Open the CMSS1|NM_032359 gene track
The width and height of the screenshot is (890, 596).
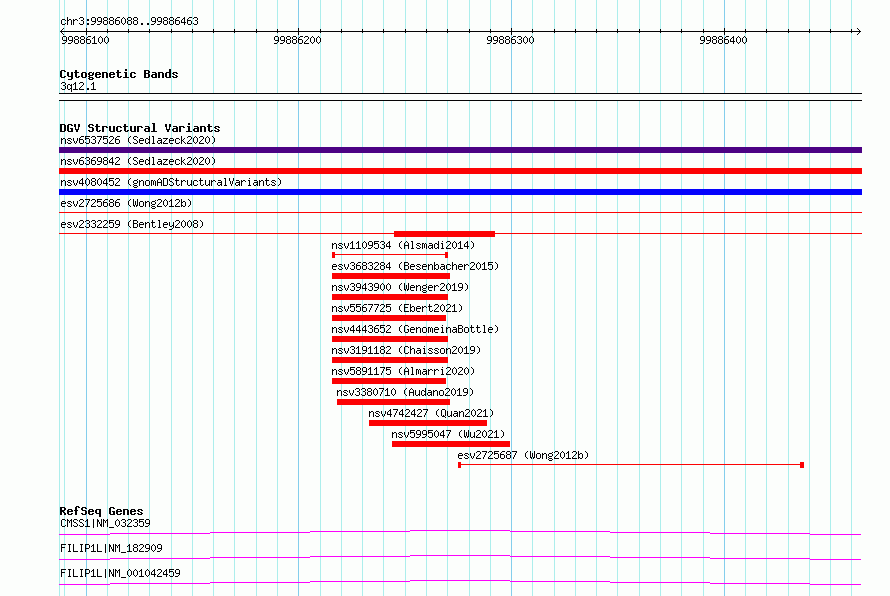tap(460, 532)
